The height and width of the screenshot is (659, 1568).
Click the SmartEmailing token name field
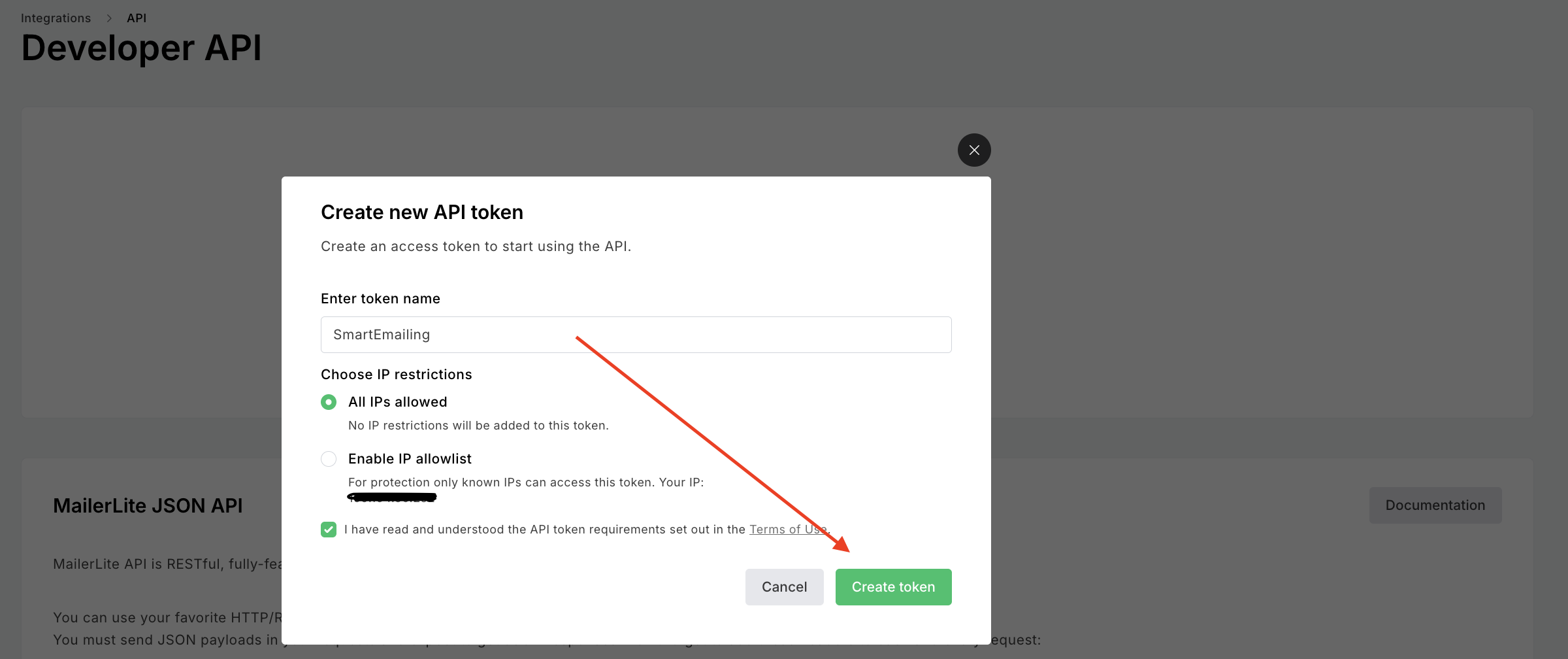pyautogui.click(x=636, y=335)
